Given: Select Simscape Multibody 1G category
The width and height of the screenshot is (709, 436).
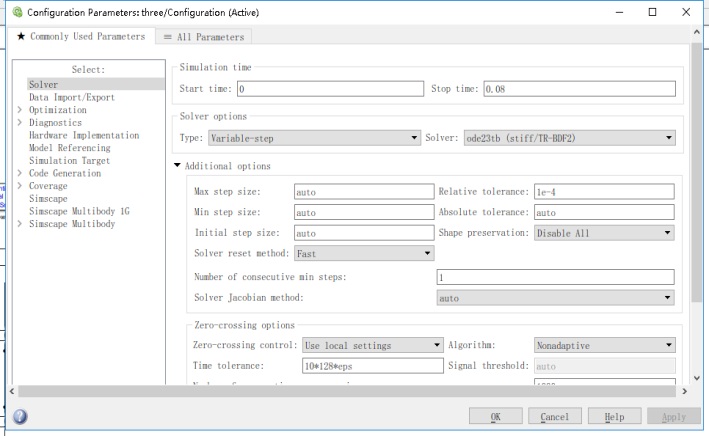Looking at the screenshot, I should (79, 211).
